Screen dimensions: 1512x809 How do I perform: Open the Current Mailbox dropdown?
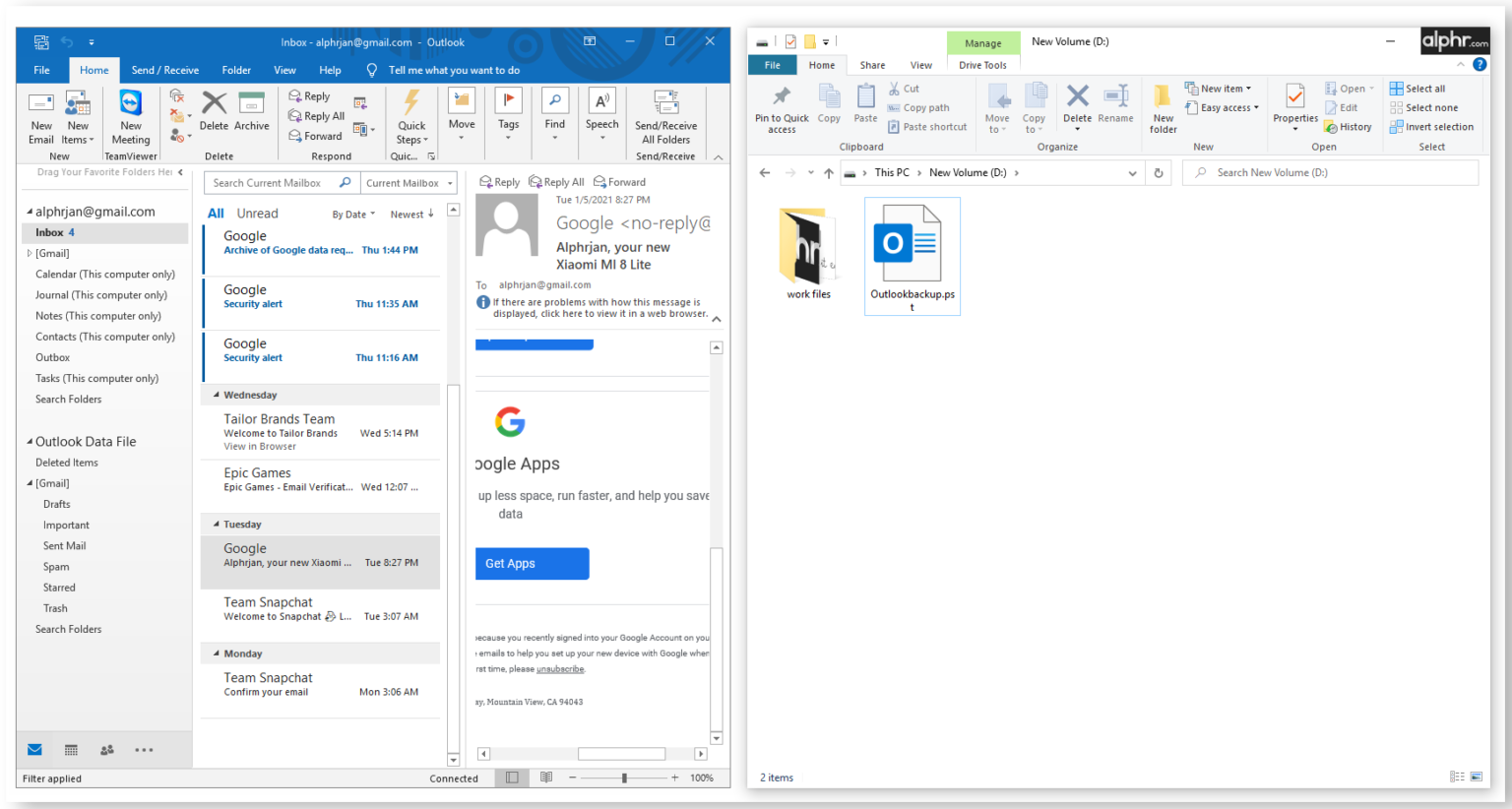coord(409,182)
